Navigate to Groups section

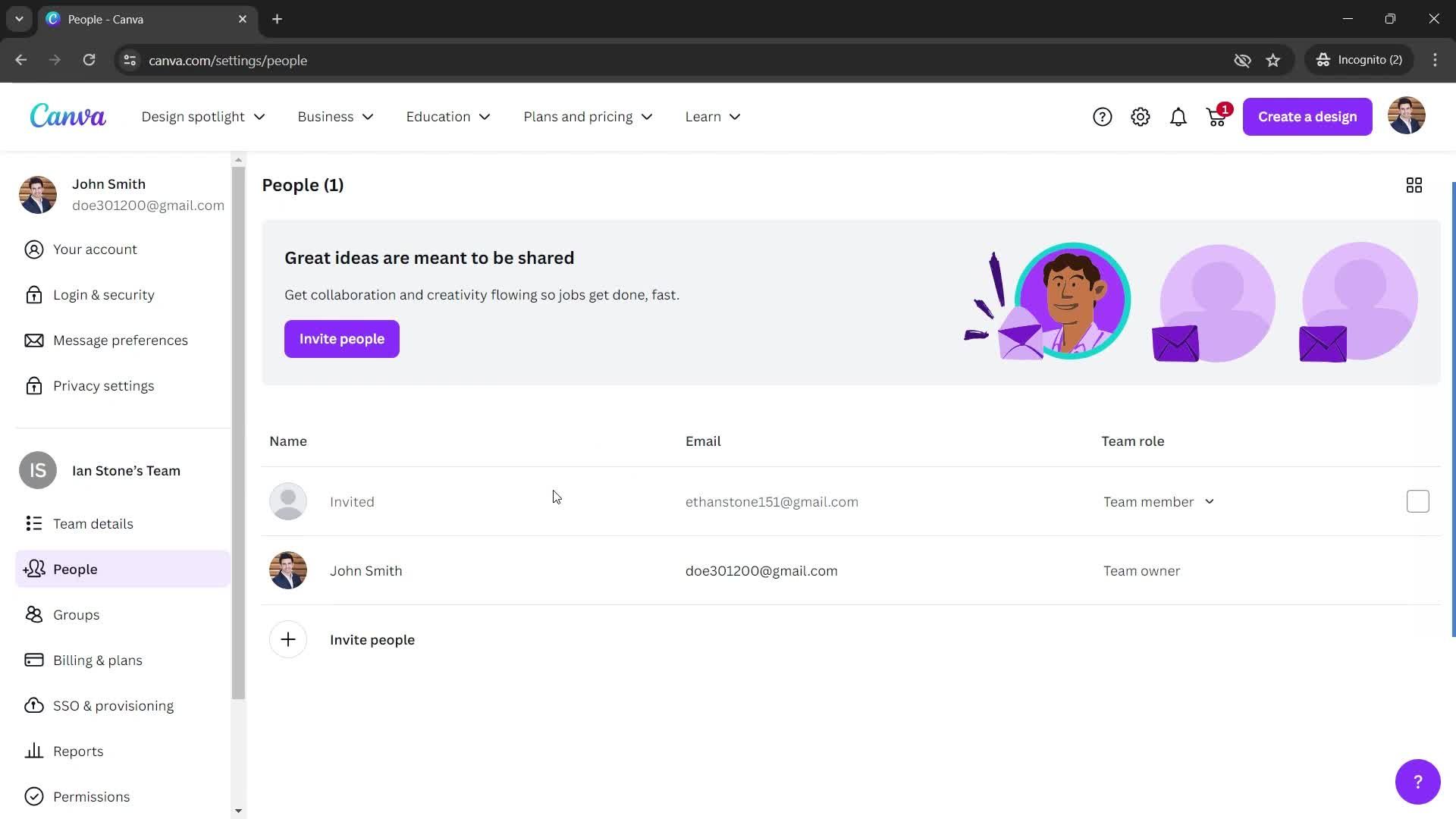(76, 614)
